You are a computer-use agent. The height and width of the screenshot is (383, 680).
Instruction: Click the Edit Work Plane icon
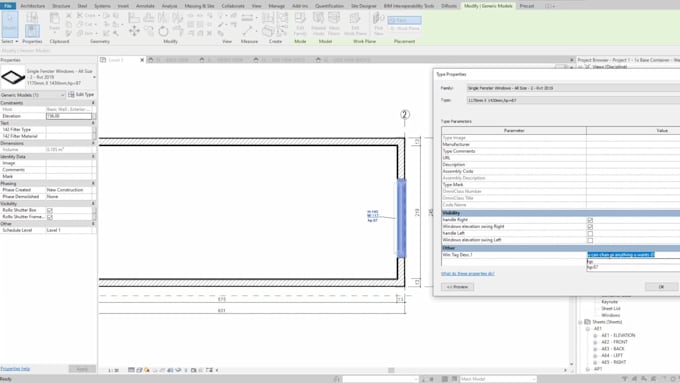[x=355, y=24]
